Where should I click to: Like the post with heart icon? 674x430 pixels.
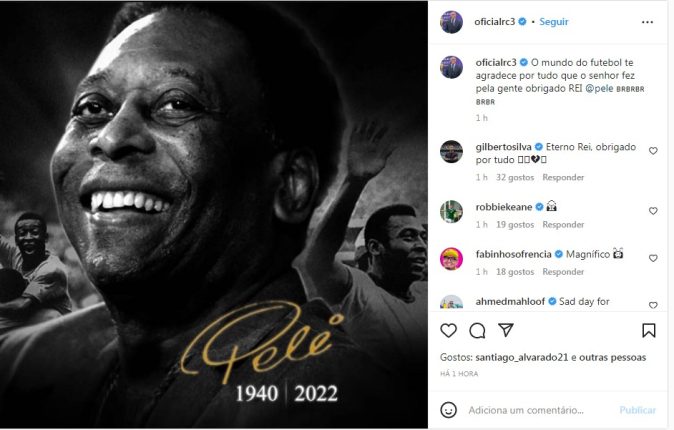[x=448, y=330]
